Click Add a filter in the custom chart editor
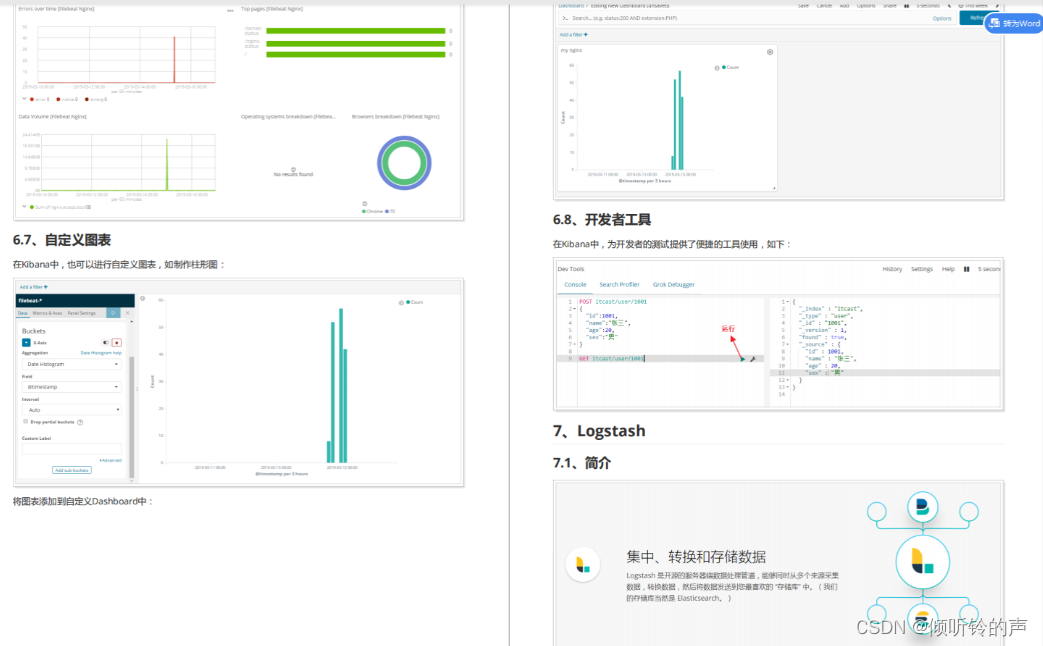Image resolution: width=1043 pixels, height=646 pixels. point(33,287)
